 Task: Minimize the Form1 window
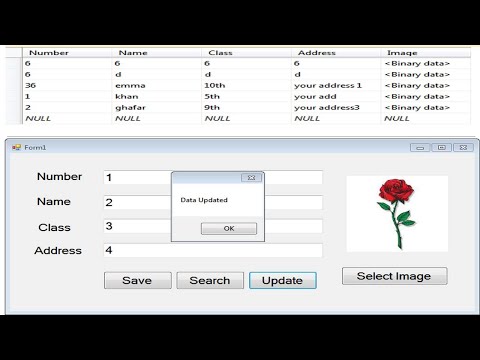(x=420, y=148)
